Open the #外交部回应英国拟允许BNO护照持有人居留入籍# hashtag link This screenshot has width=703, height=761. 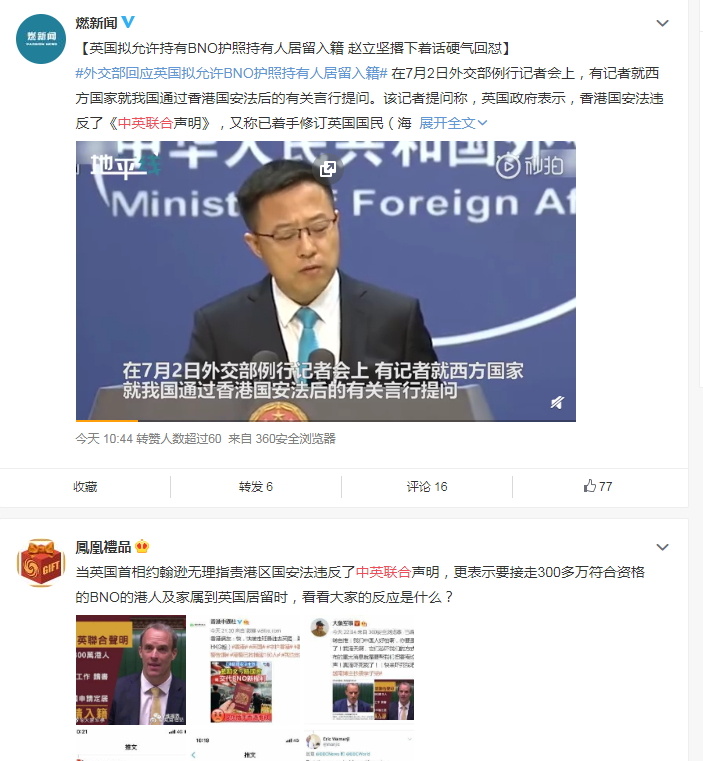231,73
